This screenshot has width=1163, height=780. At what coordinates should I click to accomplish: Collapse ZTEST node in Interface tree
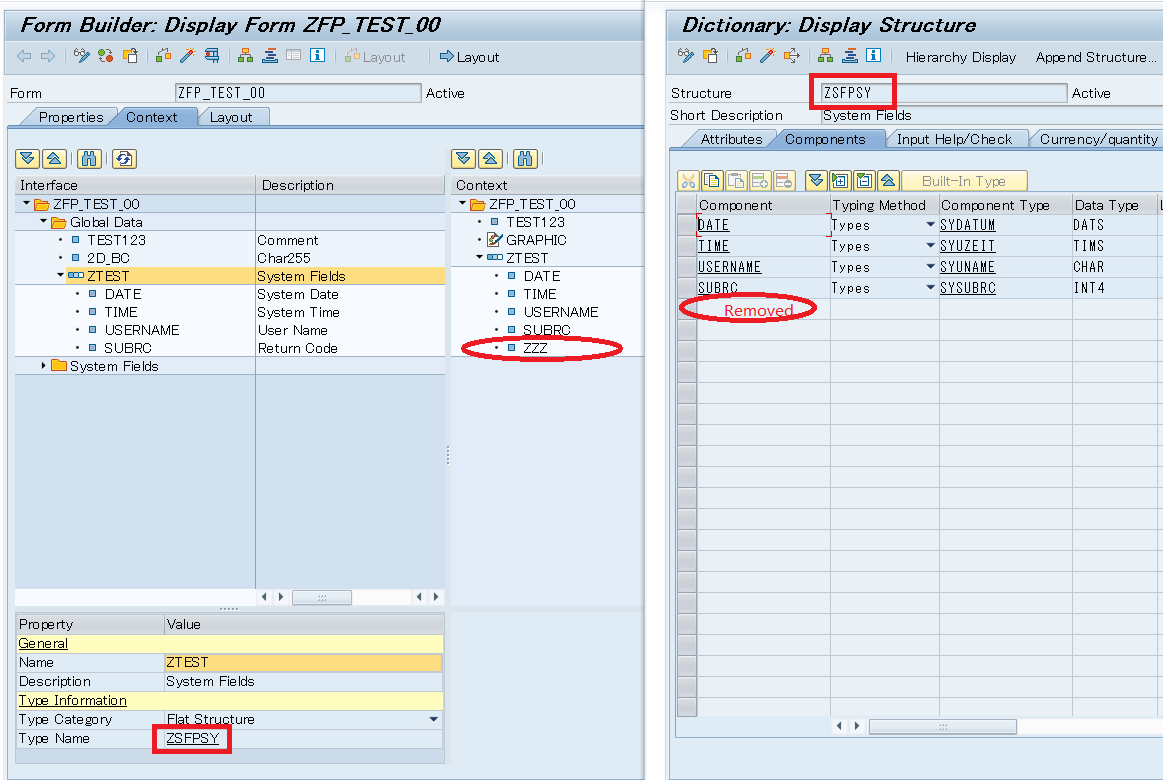61,275
